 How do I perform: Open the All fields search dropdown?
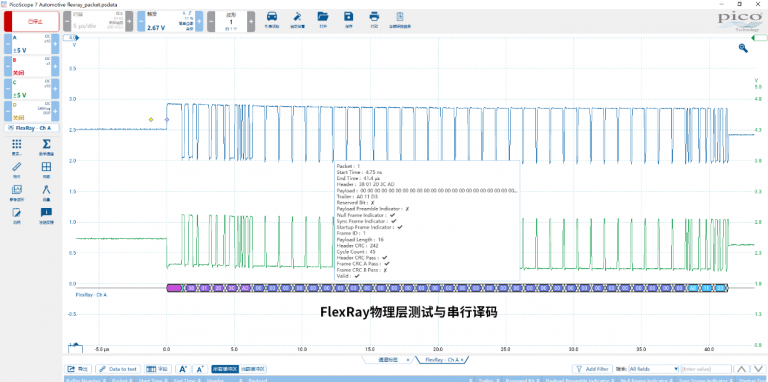pyautogui.click(x=653, y=369)
